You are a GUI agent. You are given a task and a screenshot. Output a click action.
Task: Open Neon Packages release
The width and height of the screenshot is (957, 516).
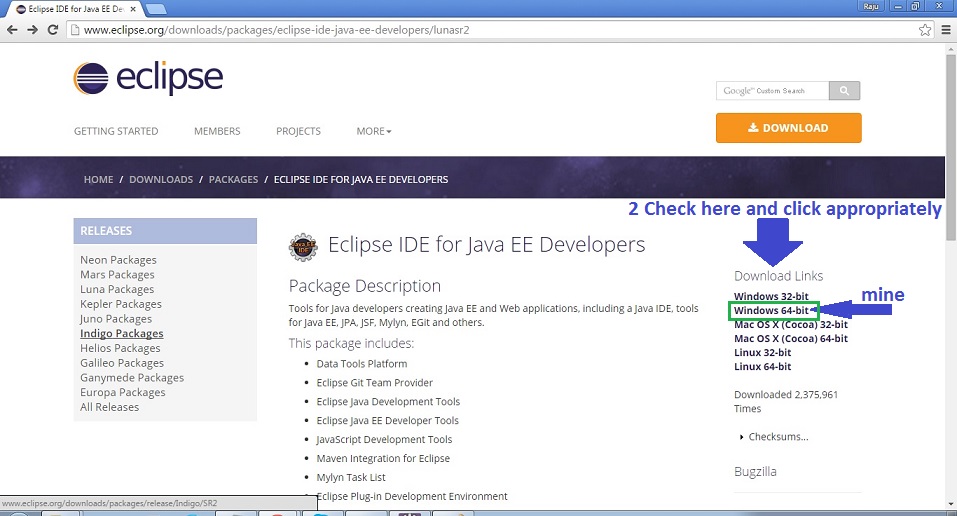pyautogui.click(x=118, y=260)
